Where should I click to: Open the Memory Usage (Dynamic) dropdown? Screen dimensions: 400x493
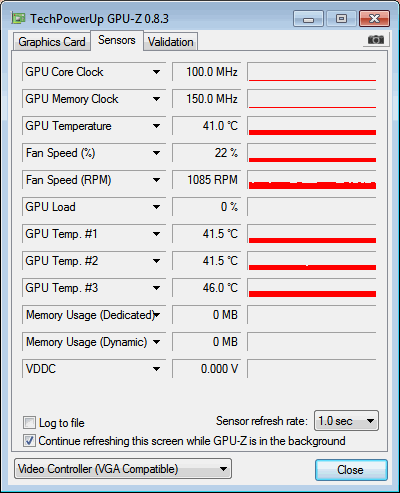pyautogui.click(x=156, y=342)
